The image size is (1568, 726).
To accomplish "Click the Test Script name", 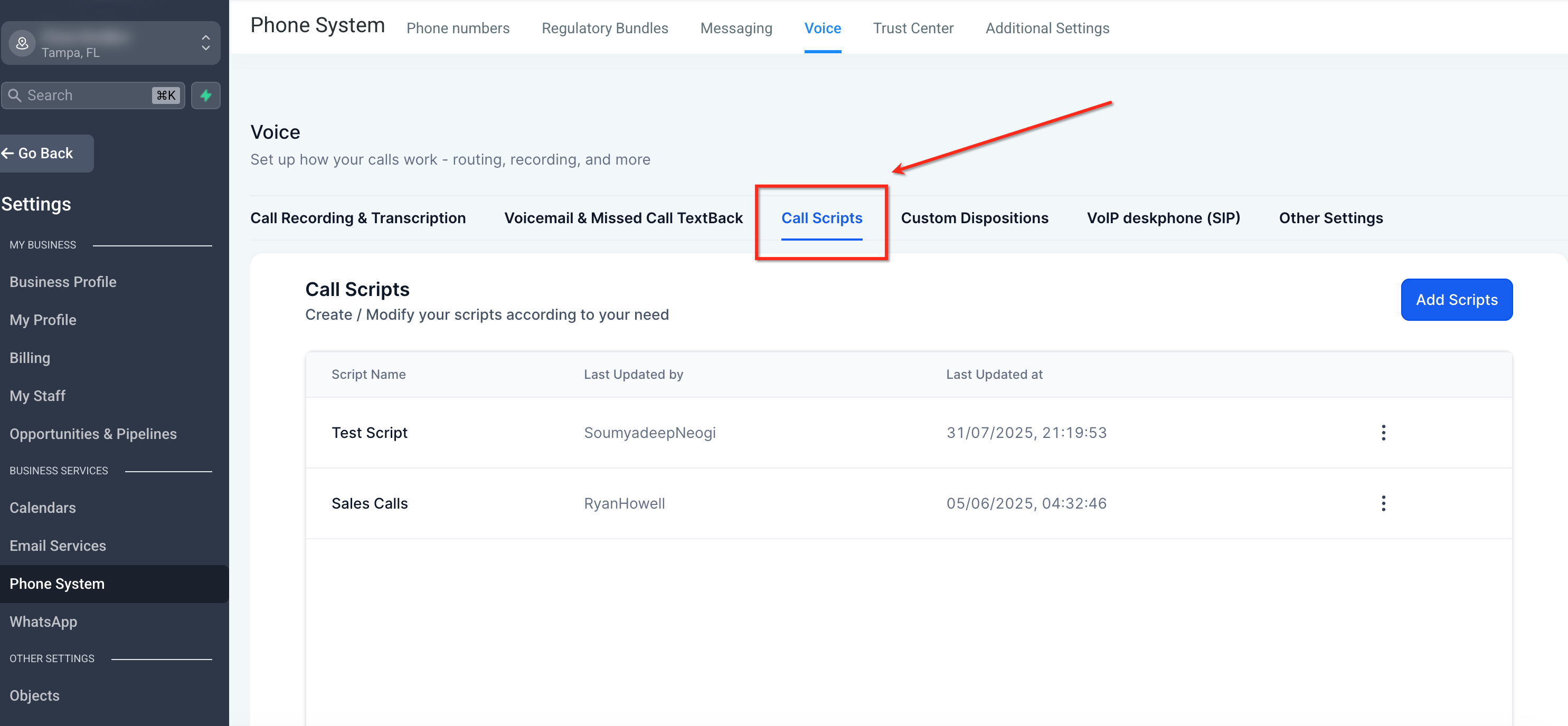I will pyautogui.click(x=370, y=433).
